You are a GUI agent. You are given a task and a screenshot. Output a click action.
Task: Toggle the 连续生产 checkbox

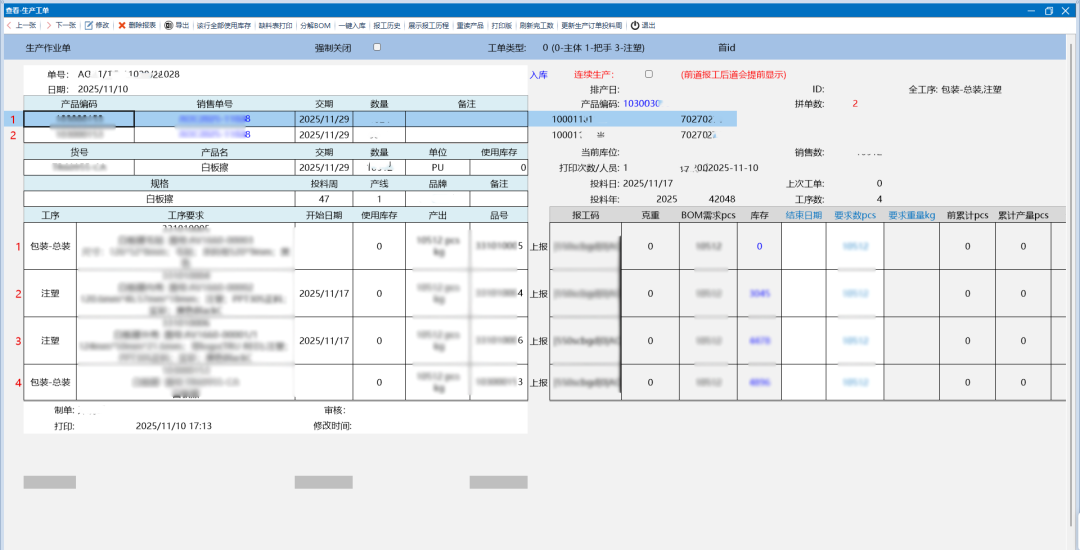click(x=648, y=74)
